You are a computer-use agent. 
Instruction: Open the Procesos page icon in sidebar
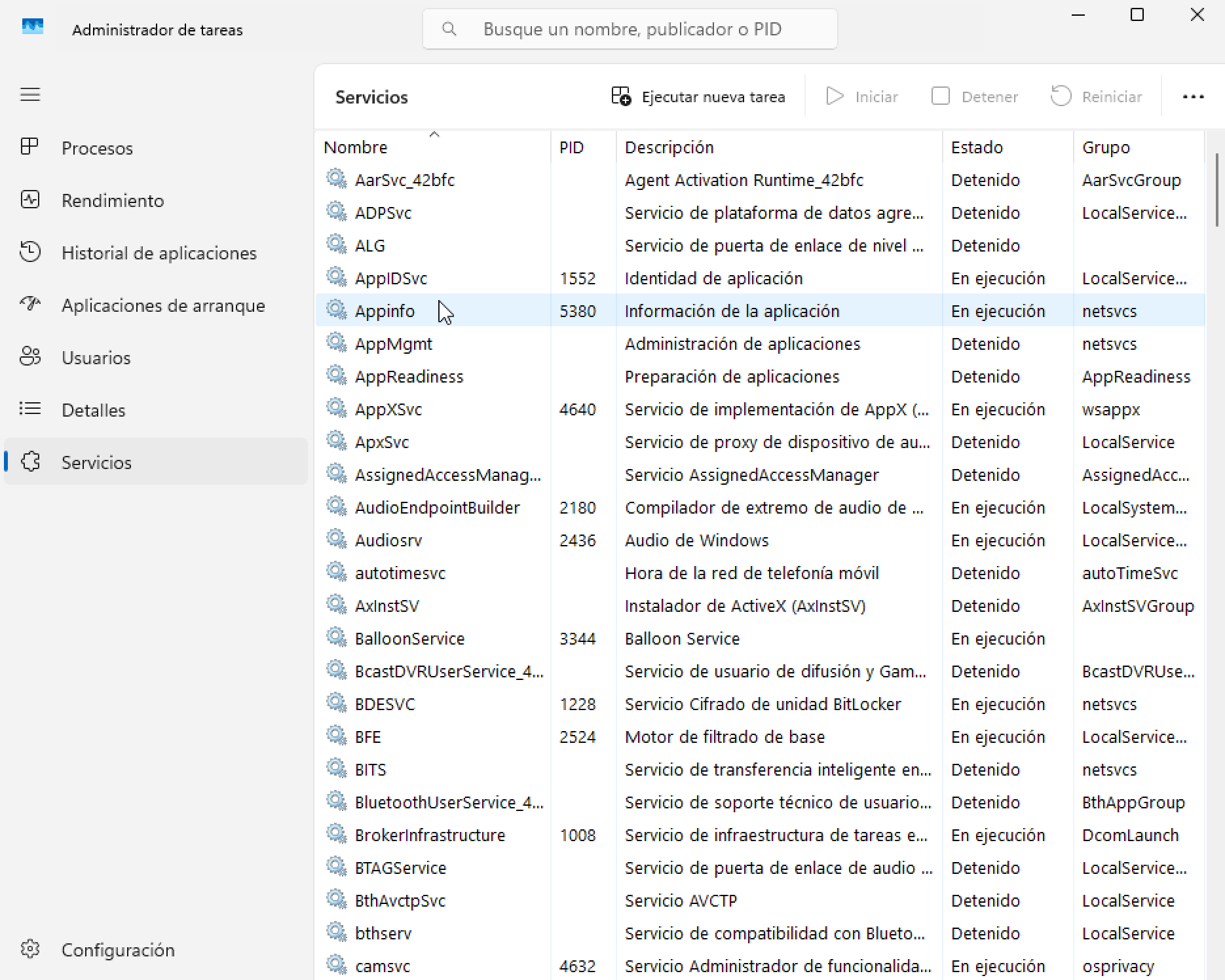tap(29, 147)
